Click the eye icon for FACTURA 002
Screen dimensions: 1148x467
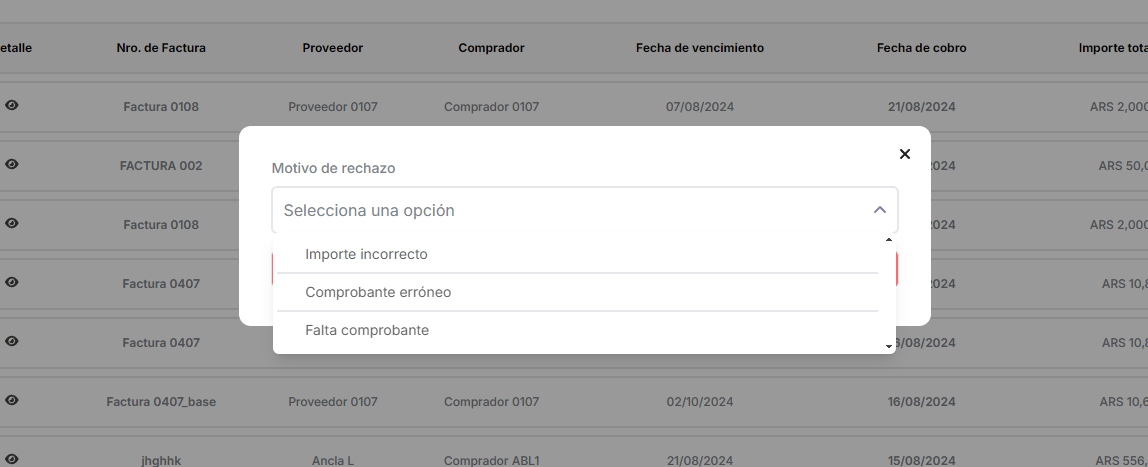pyautogui.click(x=12, y=165)
